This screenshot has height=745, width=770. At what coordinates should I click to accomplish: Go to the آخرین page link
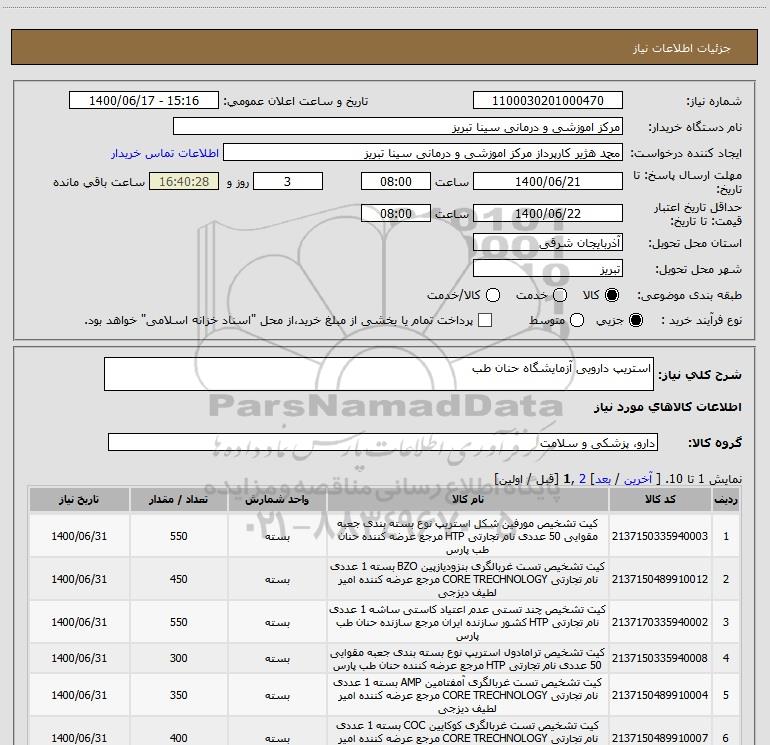tap(637, 479)
